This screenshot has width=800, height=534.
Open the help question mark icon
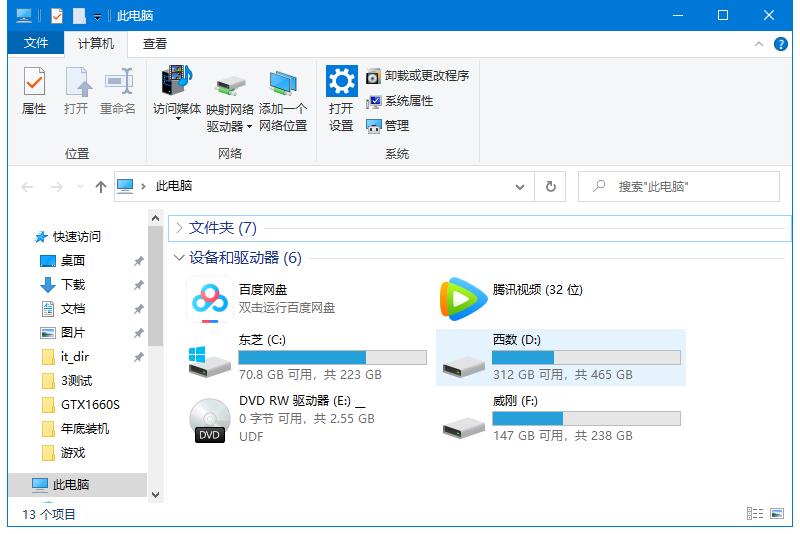pyautogui.click(x=780, y=44)
